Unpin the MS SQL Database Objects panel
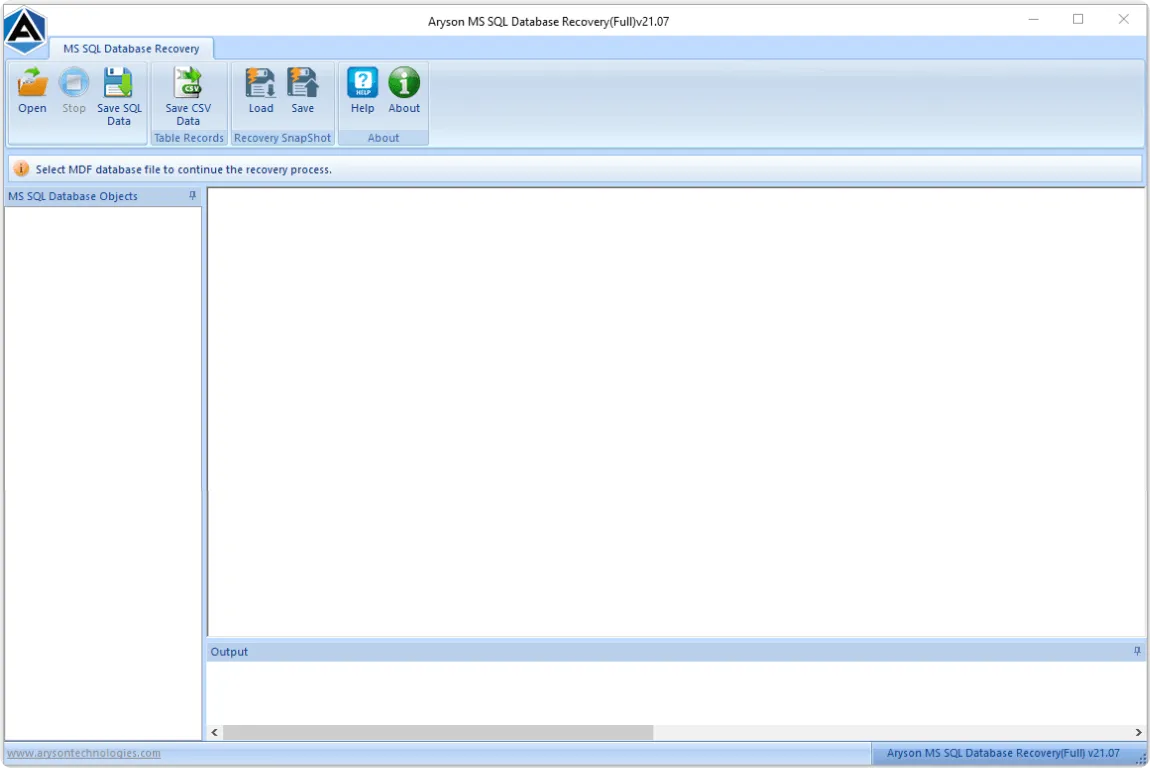Viewport: 1150px width, 768px height. click(x=191, y=196)
